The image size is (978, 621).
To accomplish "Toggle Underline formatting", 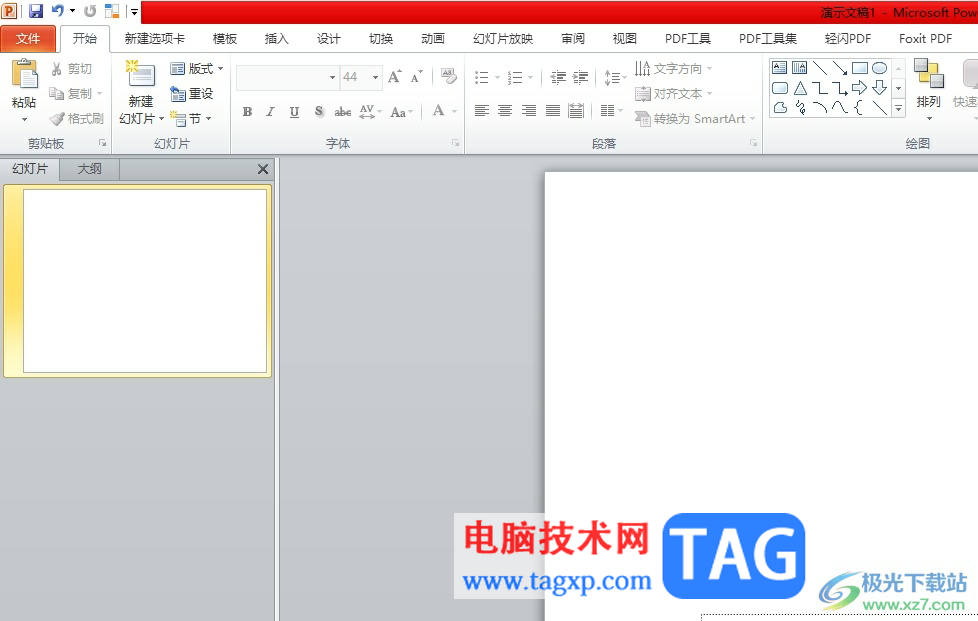I will coord(294,112).
